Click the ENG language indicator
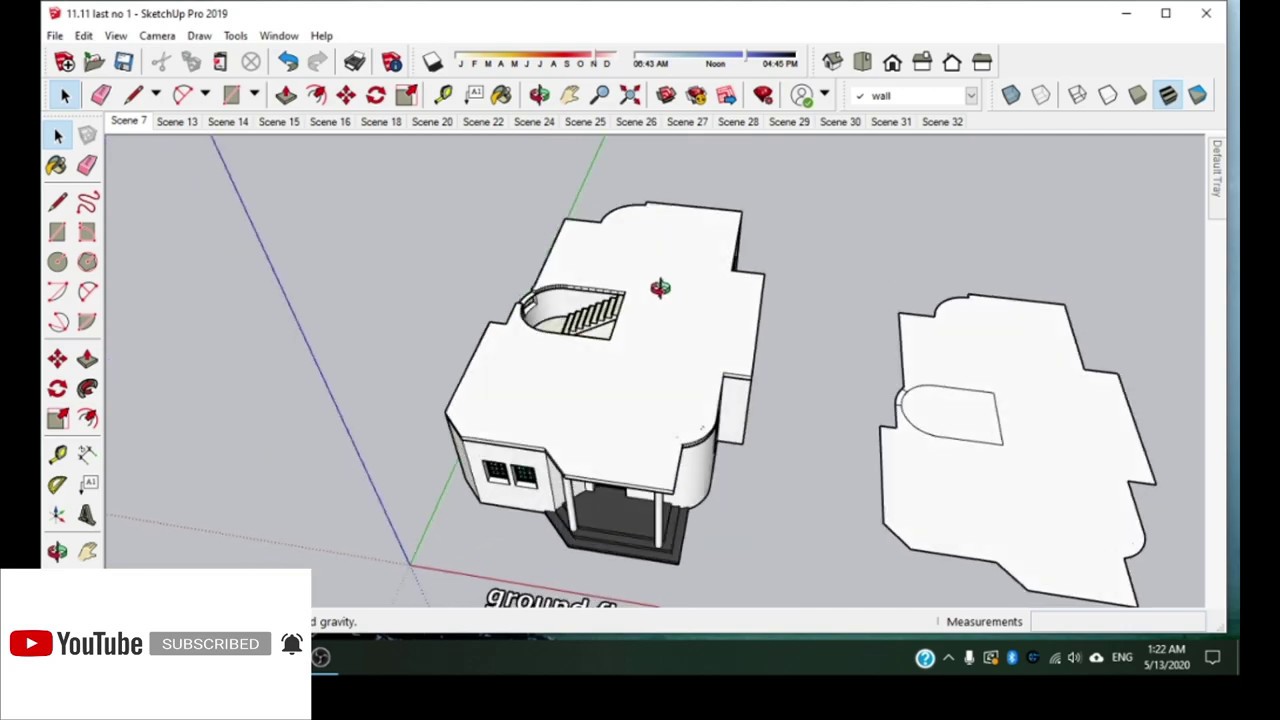1280x720 pixels. pos(1122,658)
